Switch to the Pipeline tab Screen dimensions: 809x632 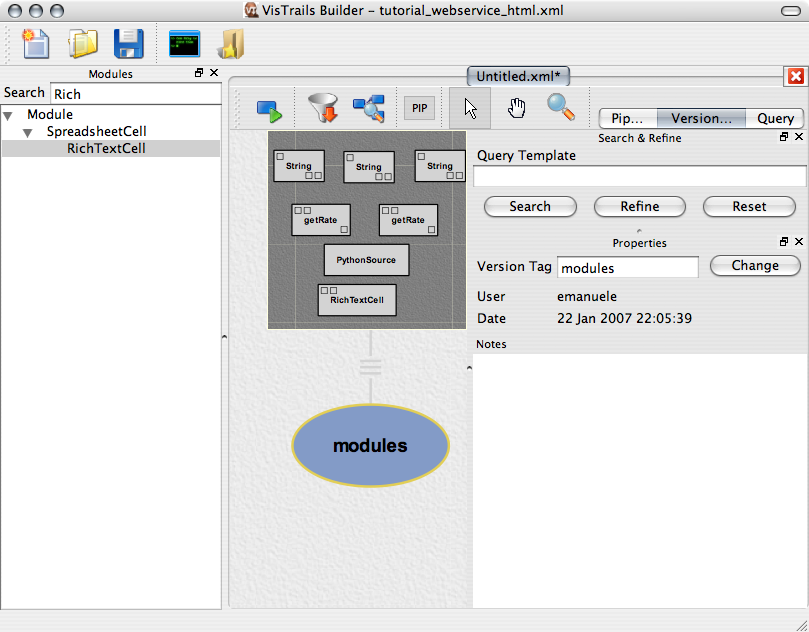(x=627, y=118)
